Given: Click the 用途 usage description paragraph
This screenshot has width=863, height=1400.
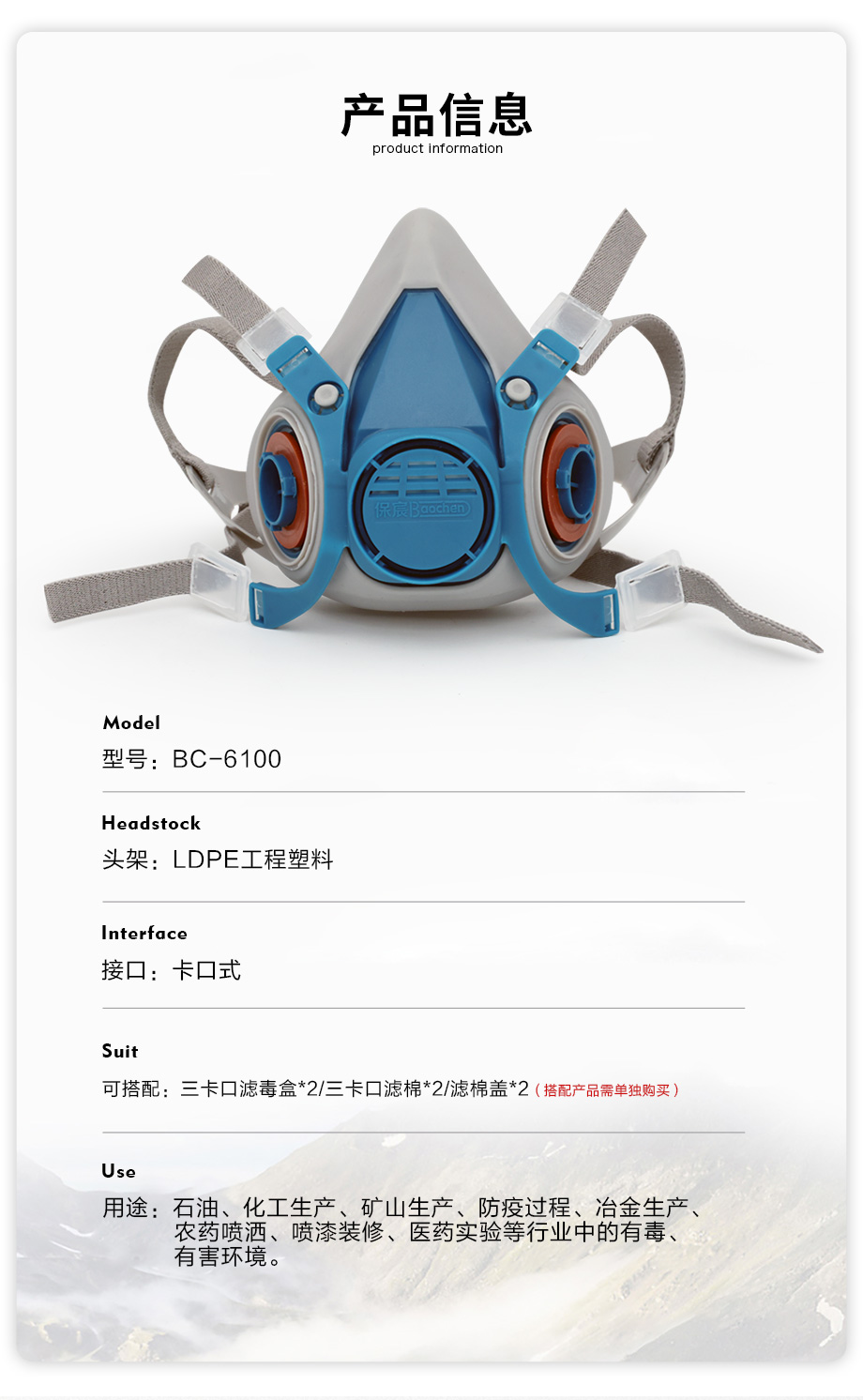Looking at the screenshot, I should 403,1232.
